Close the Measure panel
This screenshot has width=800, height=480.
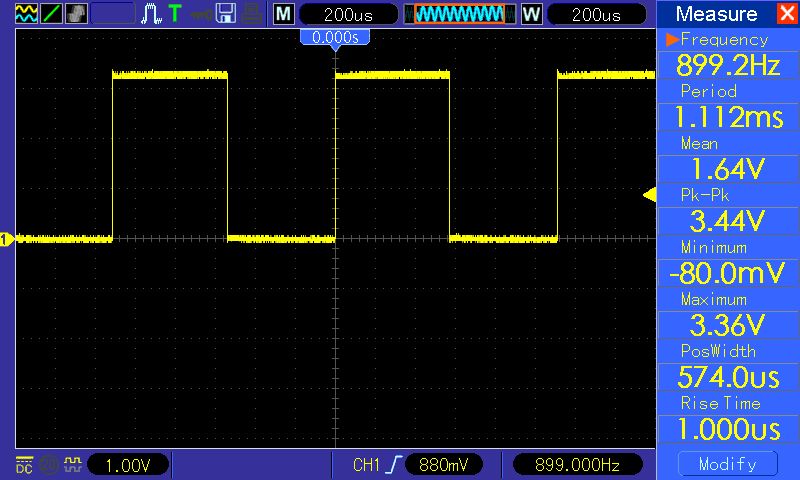pos(786,14)
